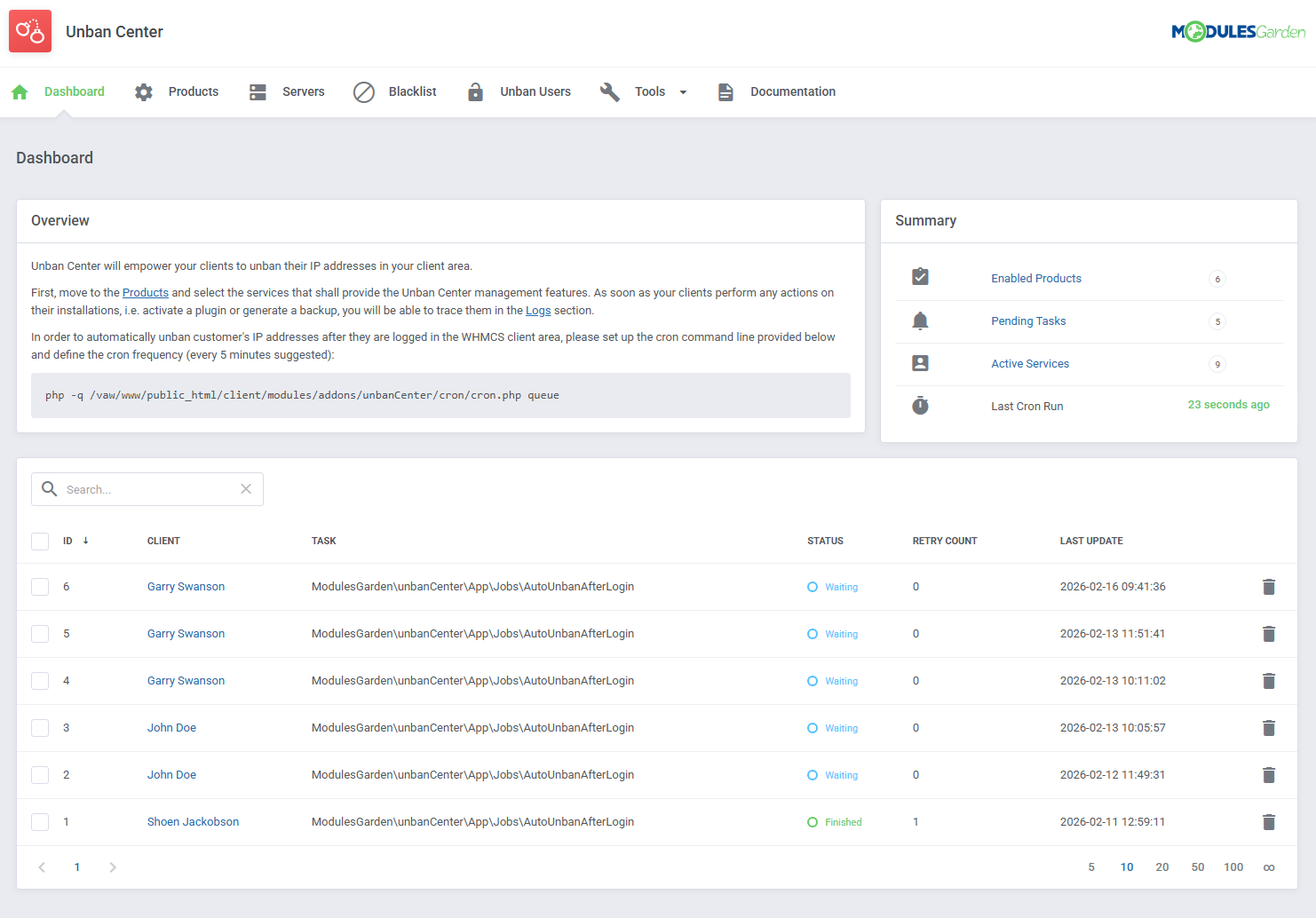Select page 1 in pagination
The width and height of the screenshot is (1316, 918).
[77, 867]
